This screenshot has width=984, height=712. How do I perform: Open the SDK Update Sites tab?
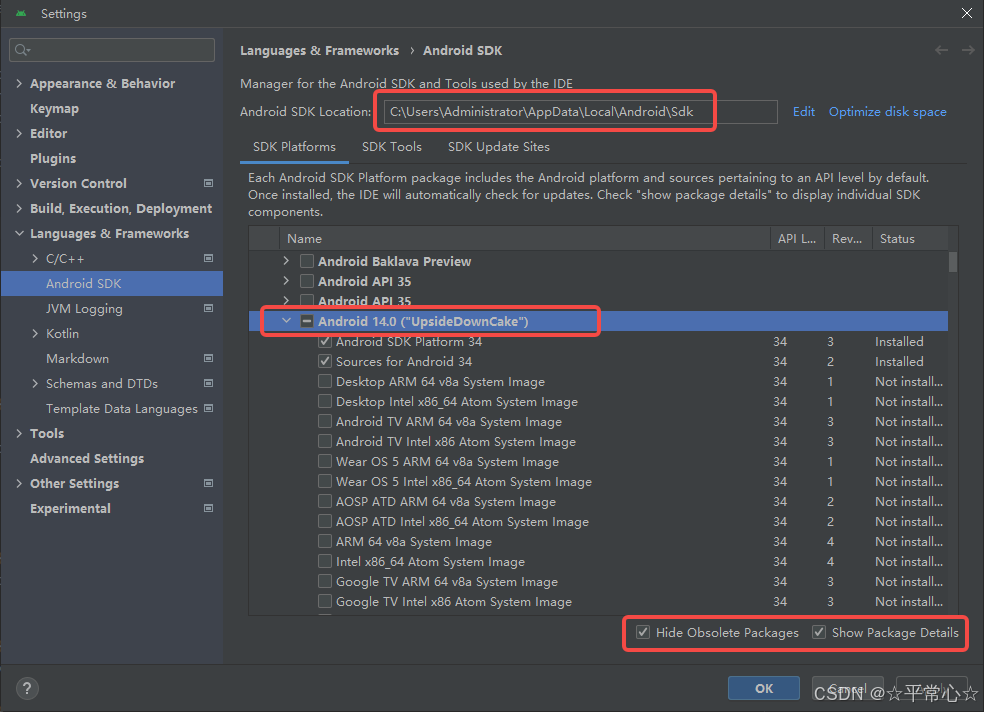pos(498,146)
